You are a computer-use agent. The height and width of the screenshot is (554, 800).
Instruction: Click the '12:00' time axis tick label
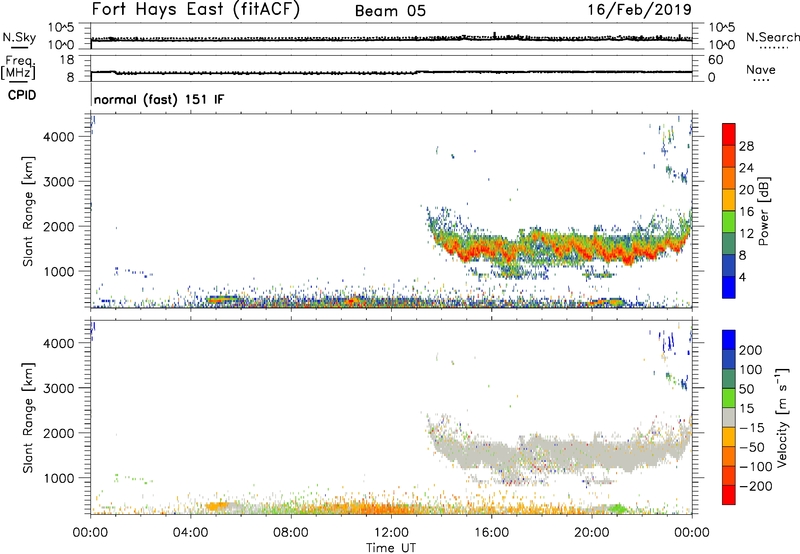(x=391, y=533)
